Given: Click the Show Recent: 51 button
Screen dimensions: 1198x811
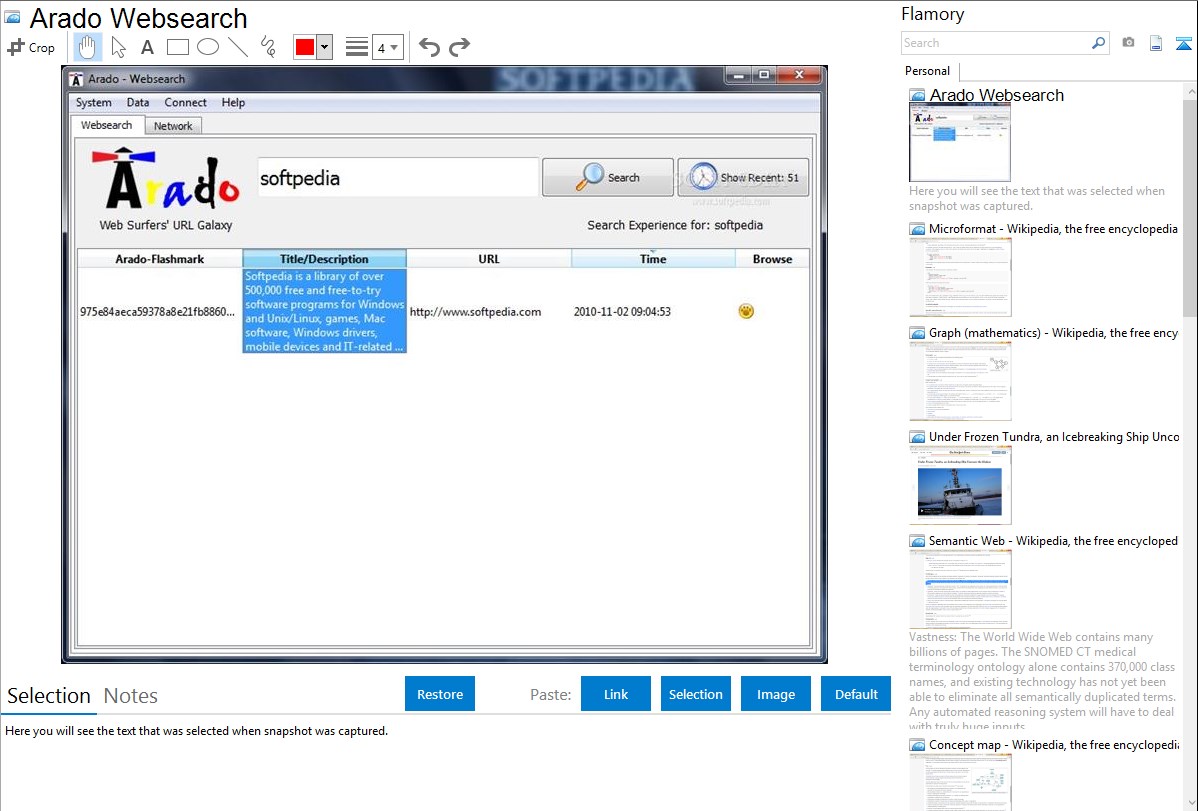Looking at the screenshot, I should click(x=743, y=177).
